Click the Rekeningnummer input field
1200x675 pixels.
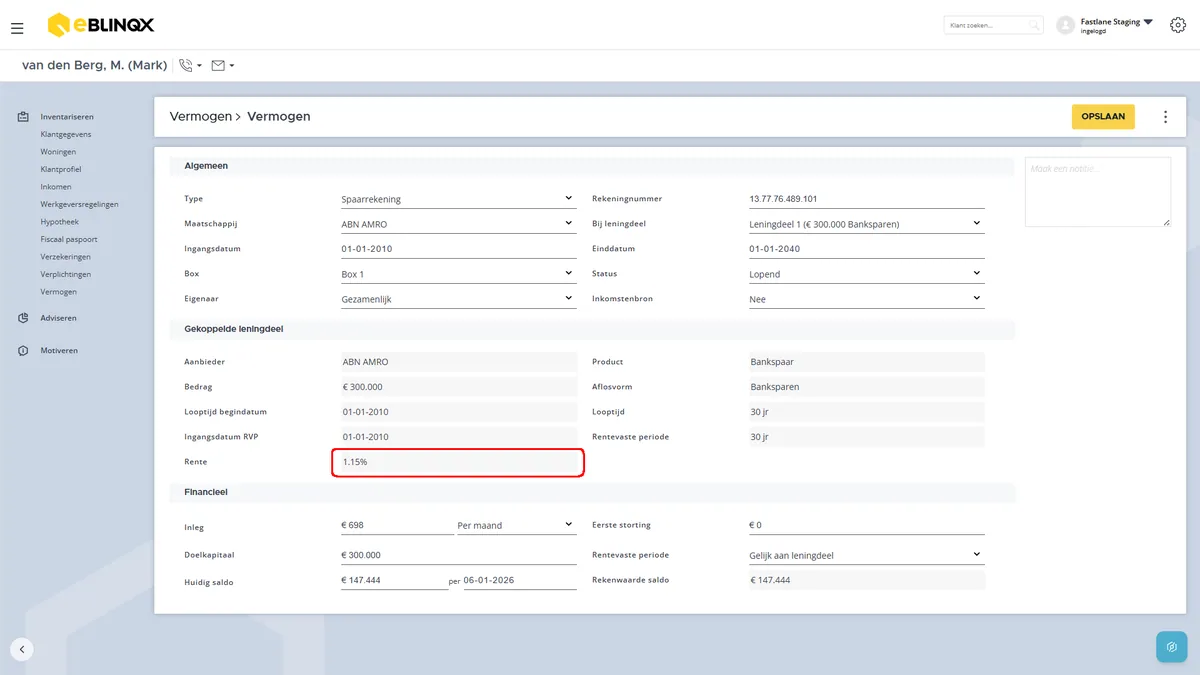click(x=867, y=198)
